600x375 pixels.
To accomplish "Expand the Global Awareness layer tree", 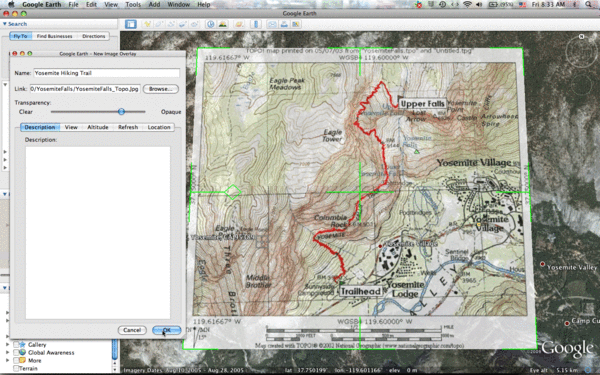I will (7, 352).
